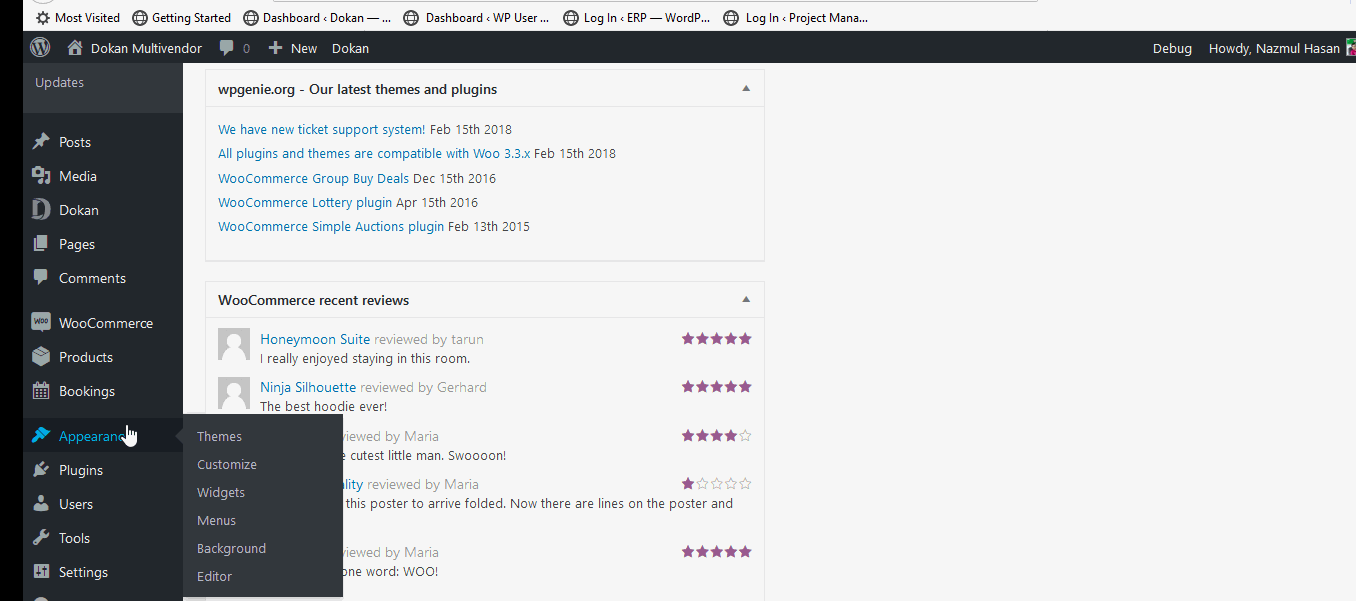Open the 'We have new ticket support system!' link
1356x601 pixels.
[322, 129]
